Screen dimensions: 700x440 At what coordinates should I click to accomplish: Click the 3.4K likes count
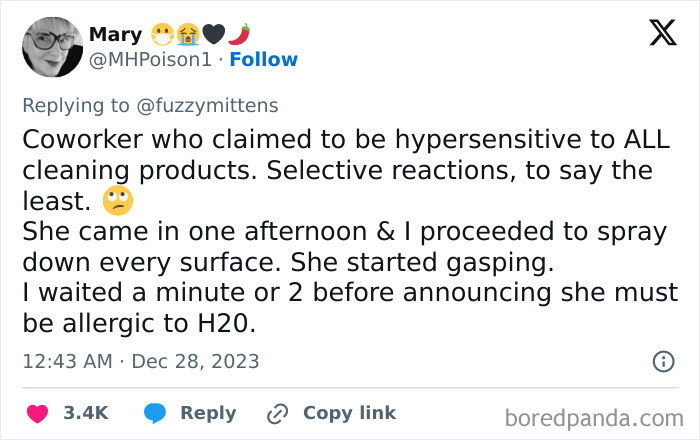point(85,413)
